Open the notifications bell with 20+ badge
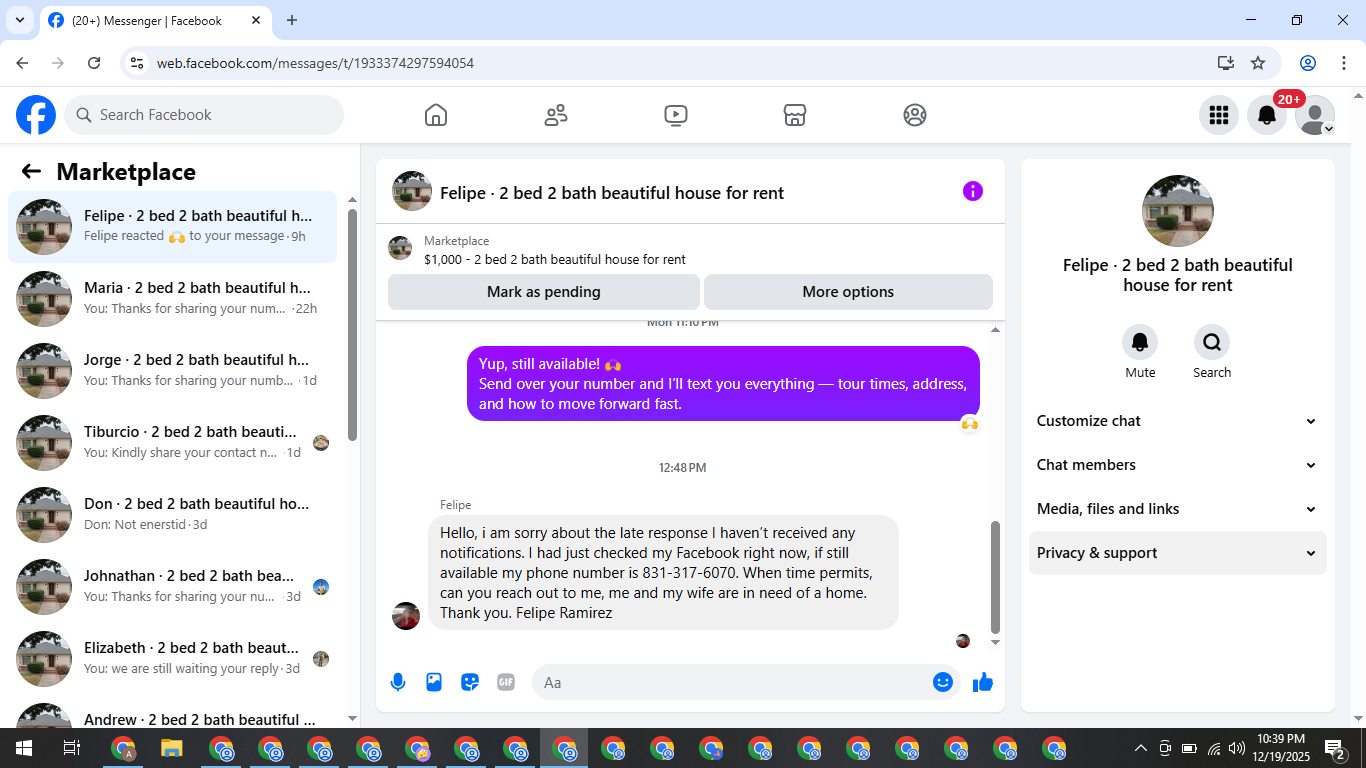Viewport: 1366px width, 768px height. 1267,115
